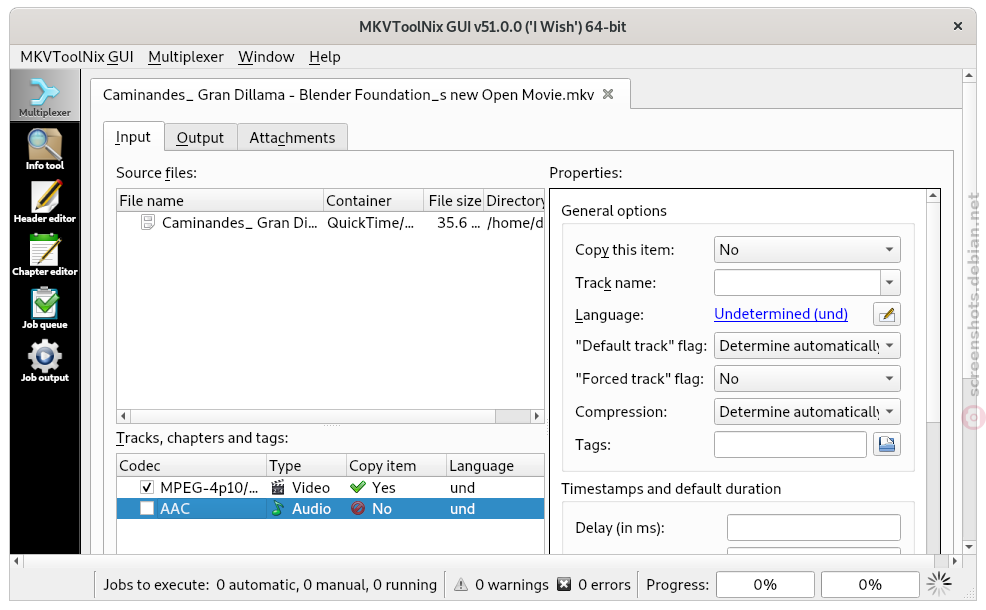Close the MKVToolNix window
986x610 pixels.
coord(958,26)
